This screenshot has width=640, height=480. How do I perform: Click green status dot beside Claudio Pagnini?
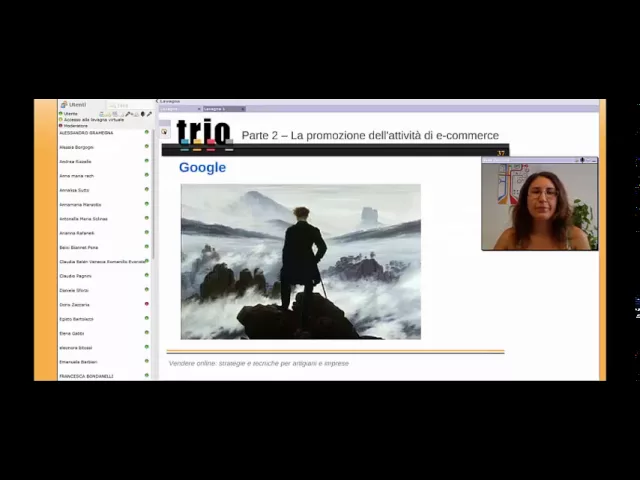click(147, 275)
